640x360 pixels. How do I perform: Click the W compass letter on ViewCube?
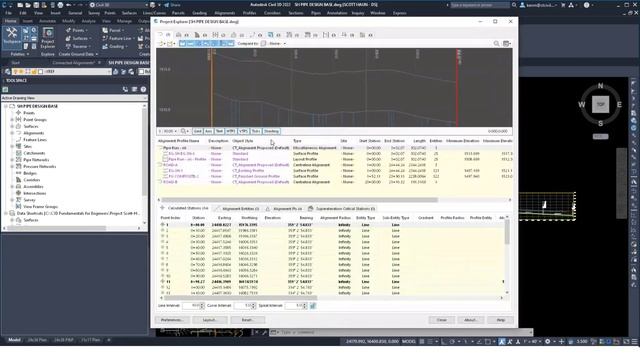pyautogui.click(x=582, y=104)
